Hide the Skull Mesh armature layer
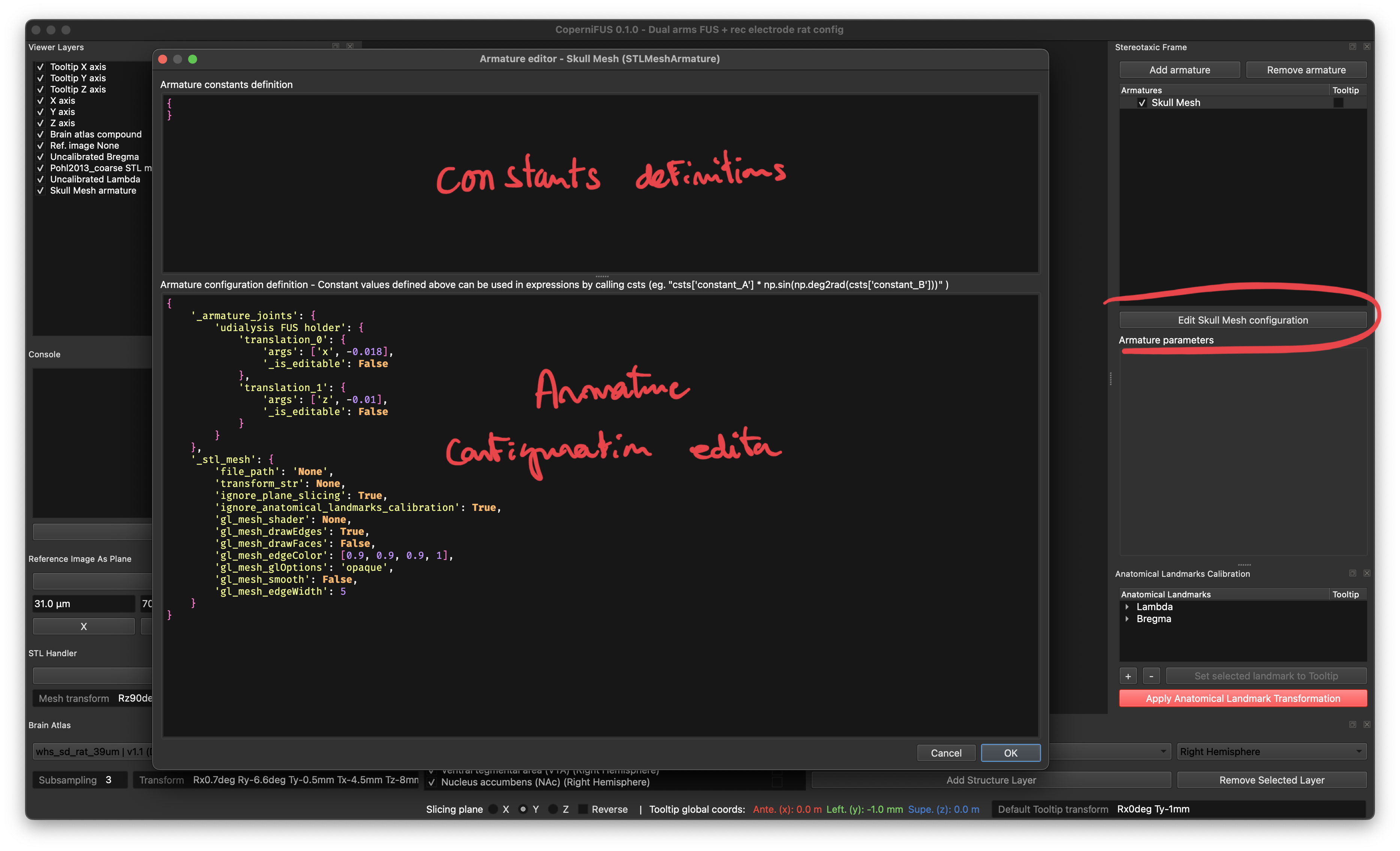 [40, 191]
